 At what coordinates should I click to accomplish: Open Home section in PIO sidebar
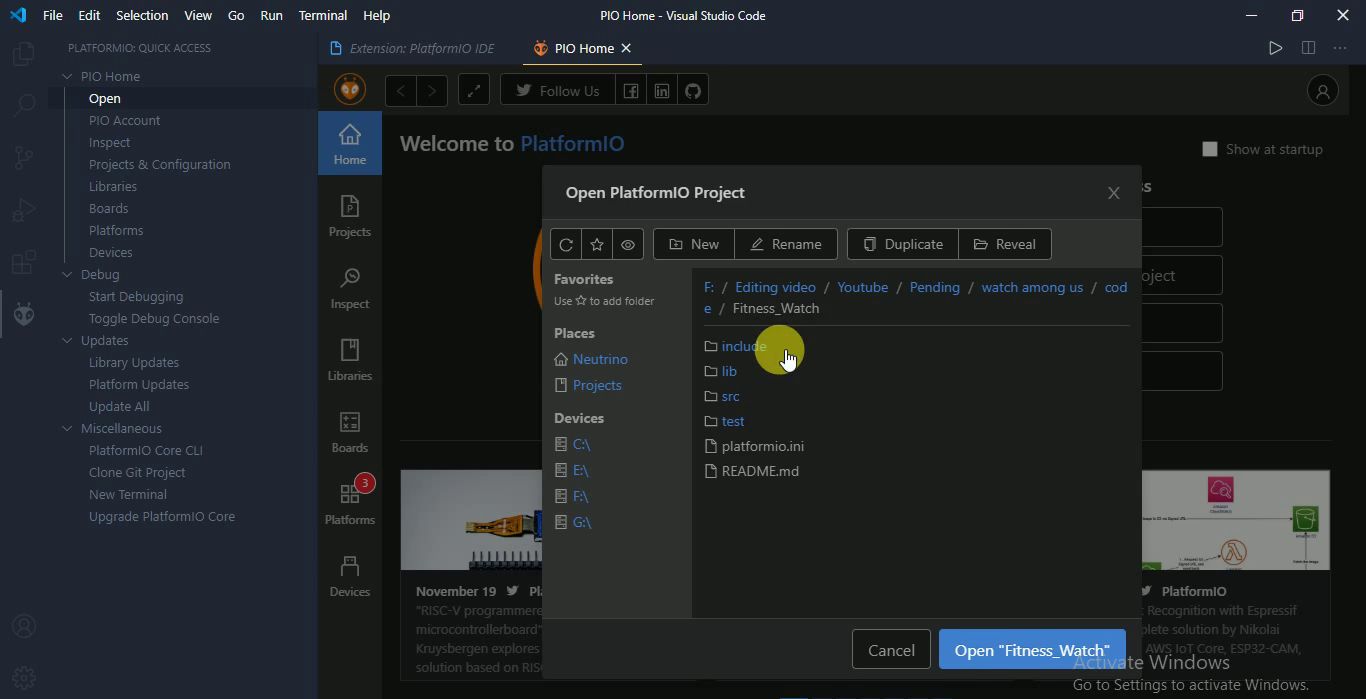pyautogui.click(x=350, y=143)
